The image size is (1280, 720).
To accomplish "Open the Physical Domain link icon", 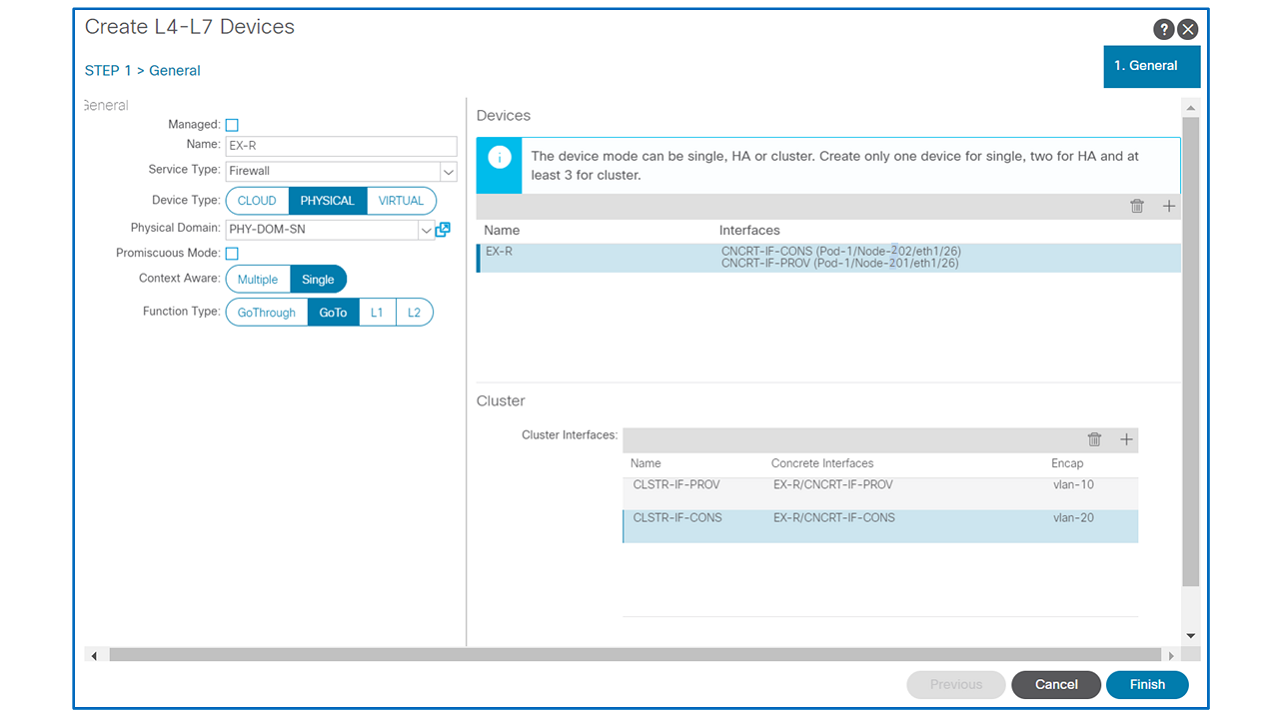I will (x=443, y=229).
